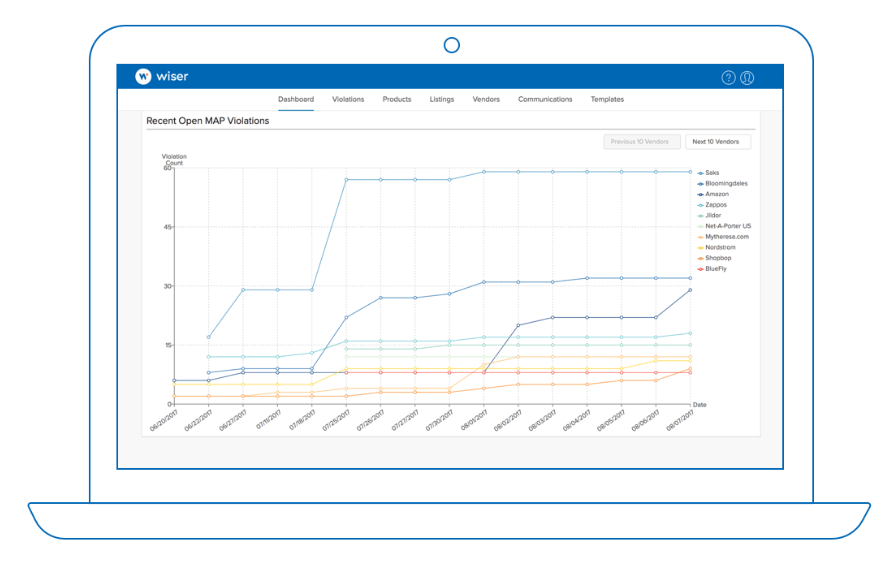Click the 45 value on the y-axis

(x=167, y=227)
